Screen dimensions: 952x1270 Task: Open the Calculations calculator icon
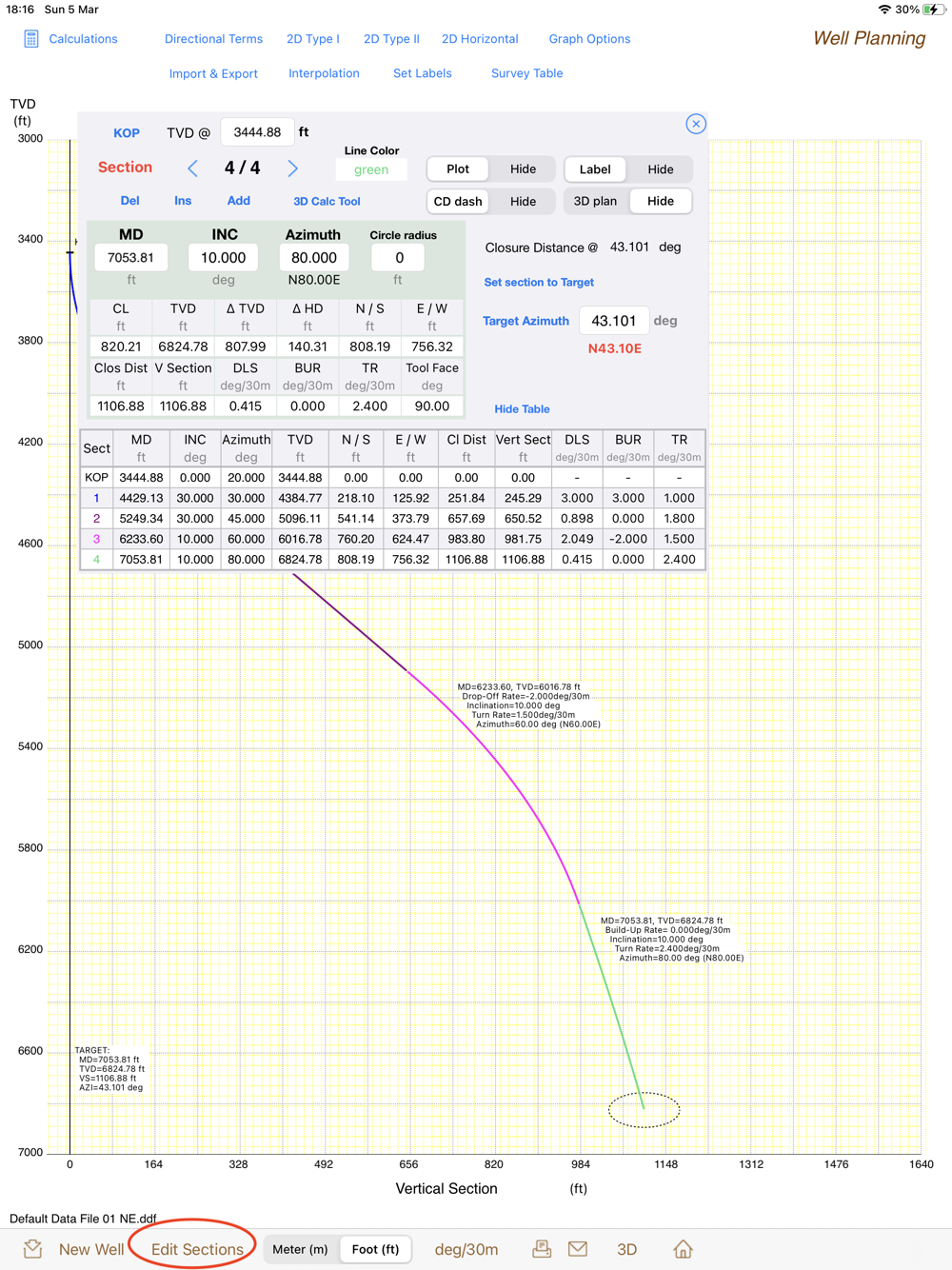[31, 39]
